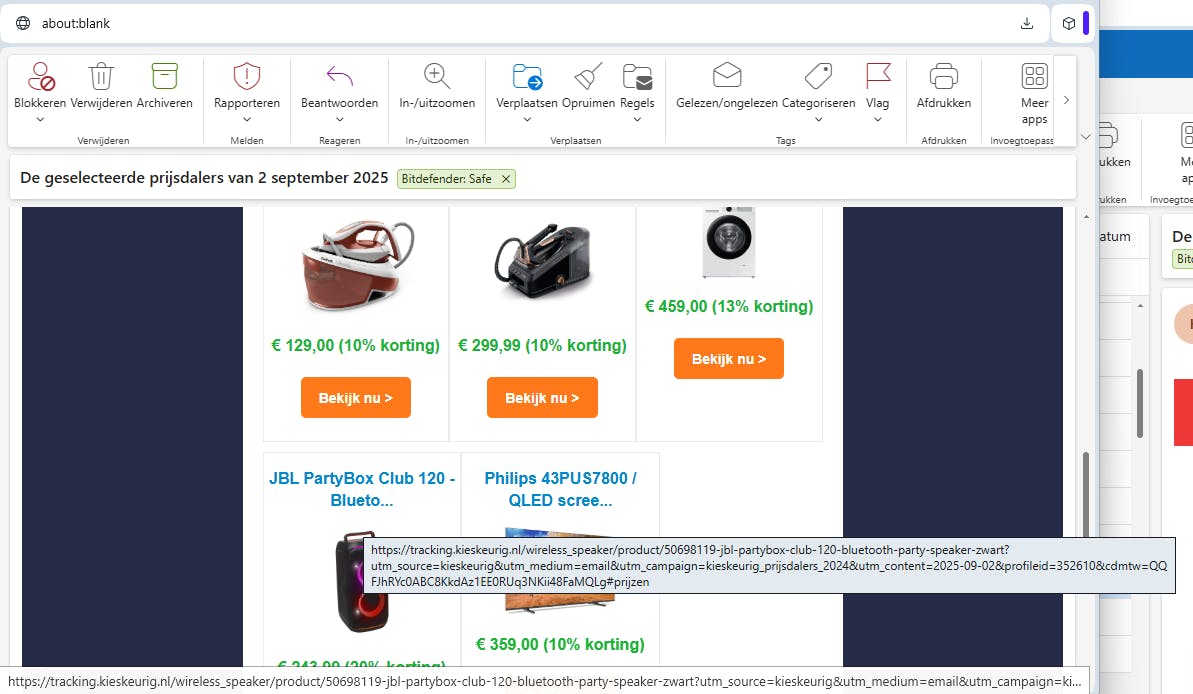Collapse the ribbon with bottom-right chevron
The width and height of the screenshot is (1193, 694).
pos(1086,137)
